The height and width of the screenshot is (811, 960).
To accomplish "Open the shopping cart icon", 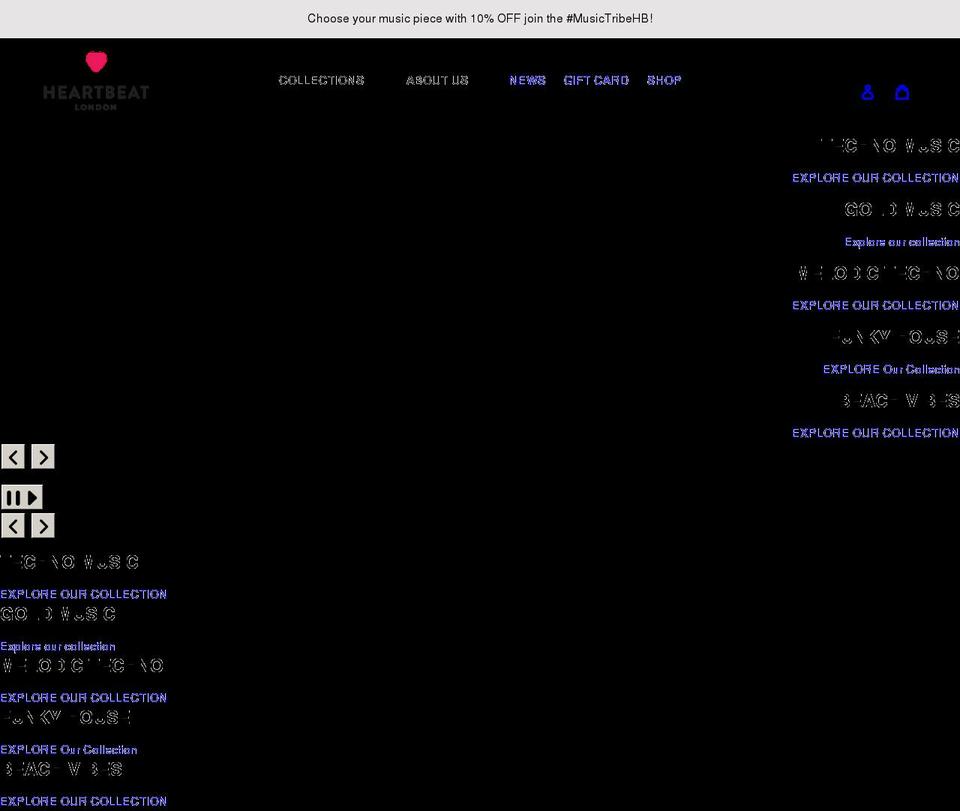I will [x=902, y=92].
